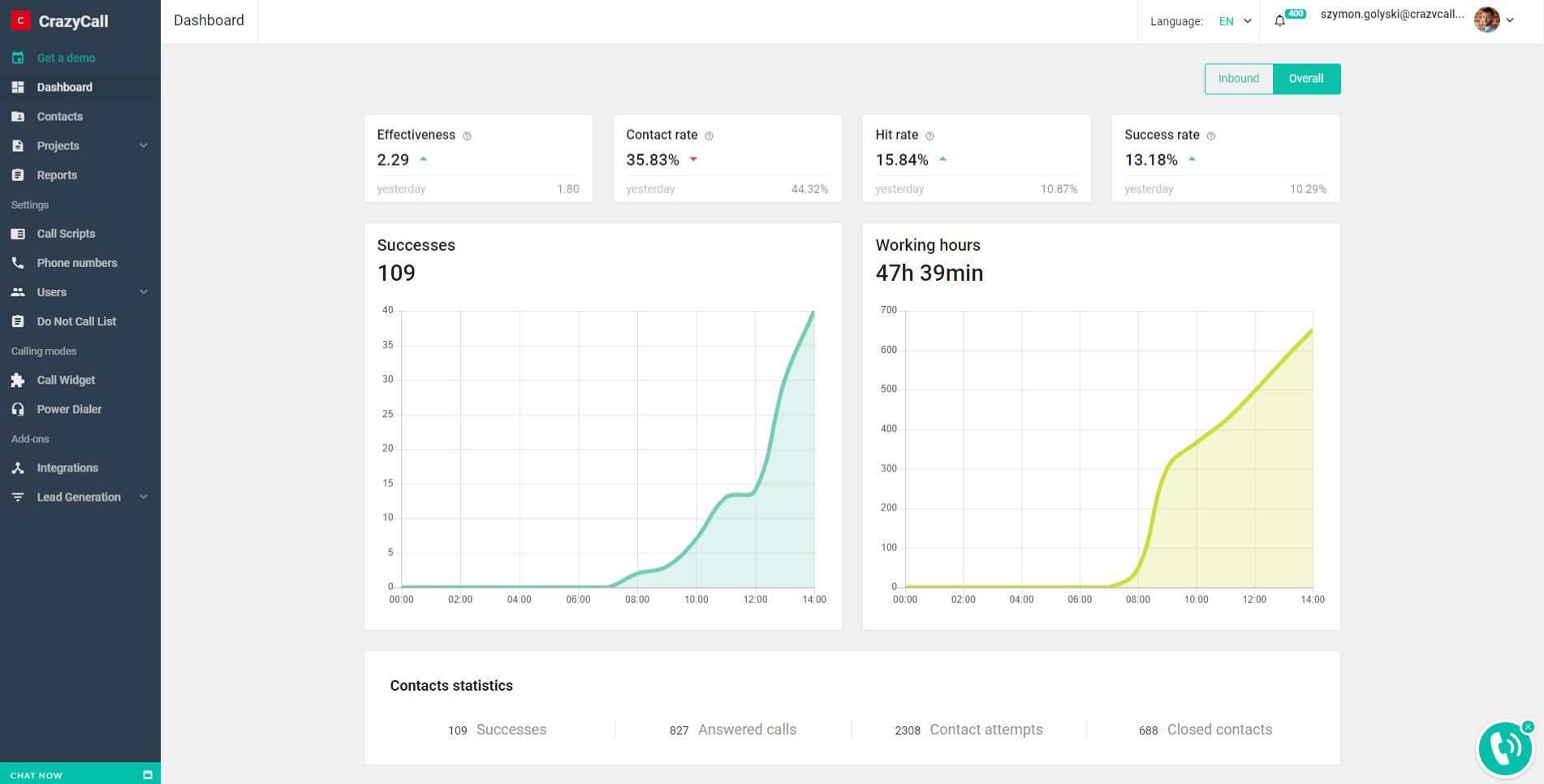Switch statistics view to Inbound
The image size is (1544, 784).
tap(1238, 79)
